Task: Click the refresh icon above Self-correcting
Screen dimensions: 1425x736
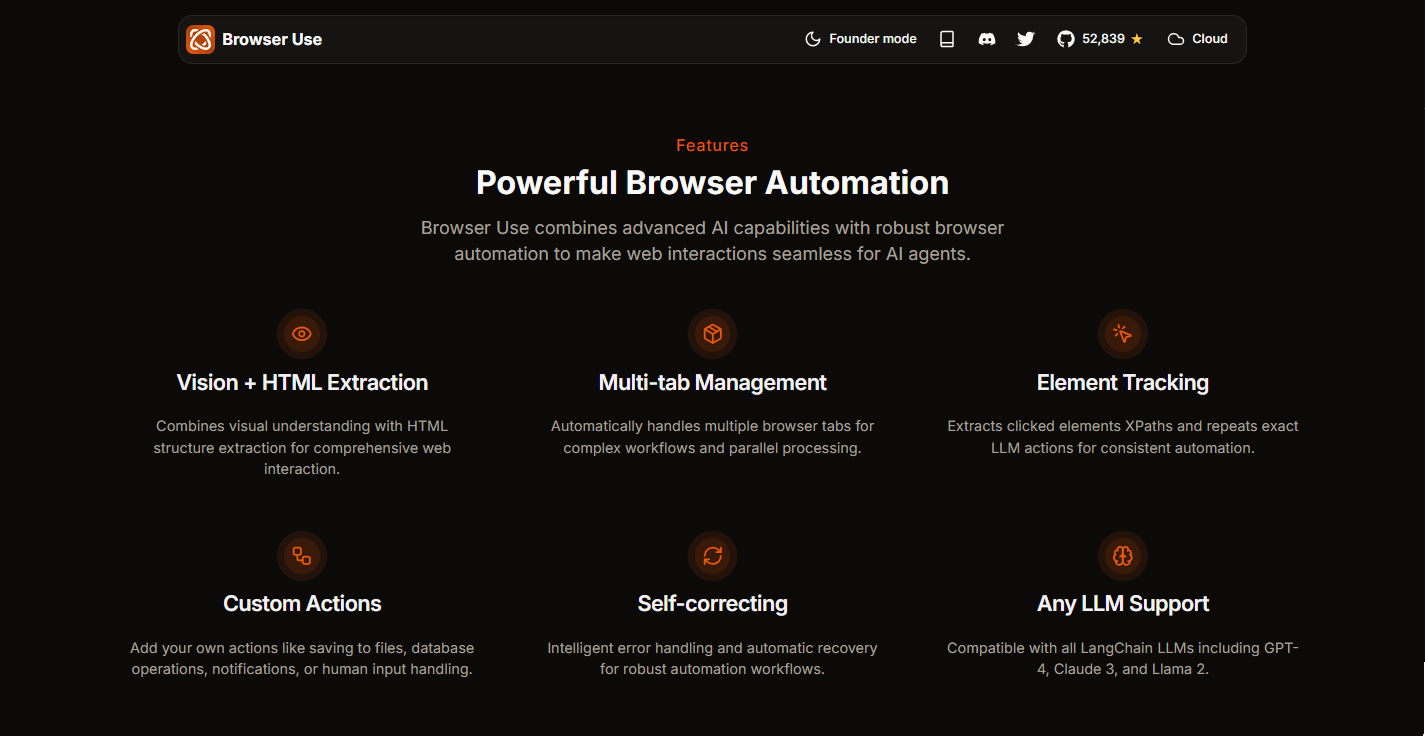Action: click(713, 556)
